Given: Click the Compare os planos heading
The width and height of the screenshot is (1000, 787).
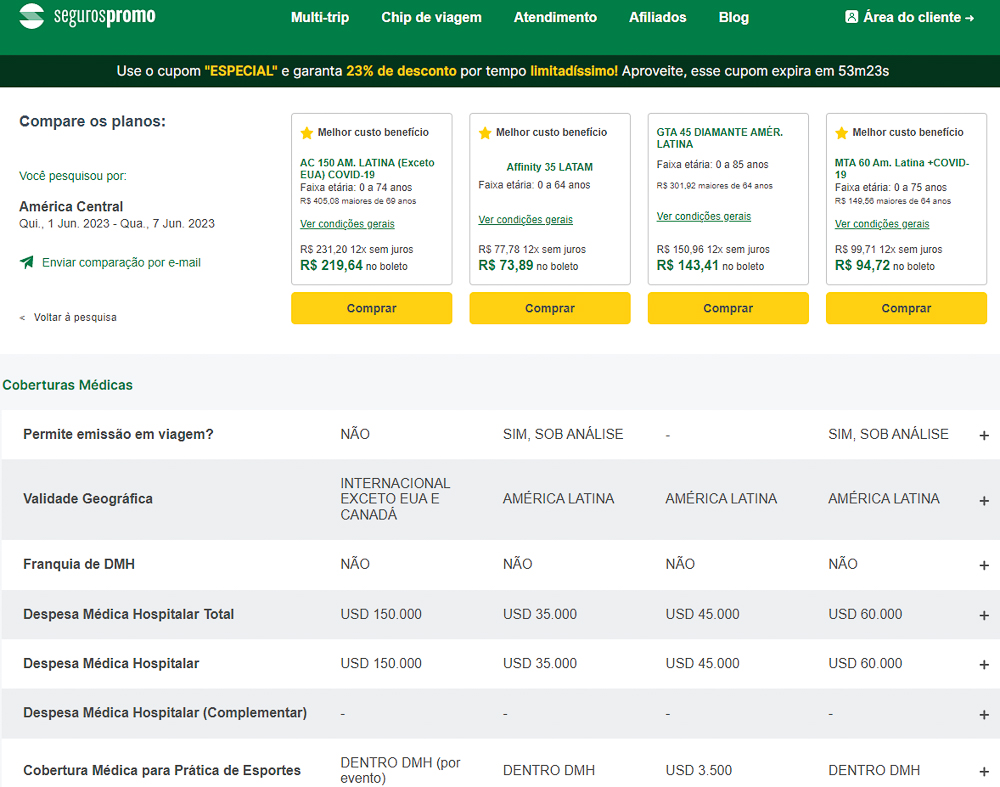Looking at the screenshot, I should 92,121.
